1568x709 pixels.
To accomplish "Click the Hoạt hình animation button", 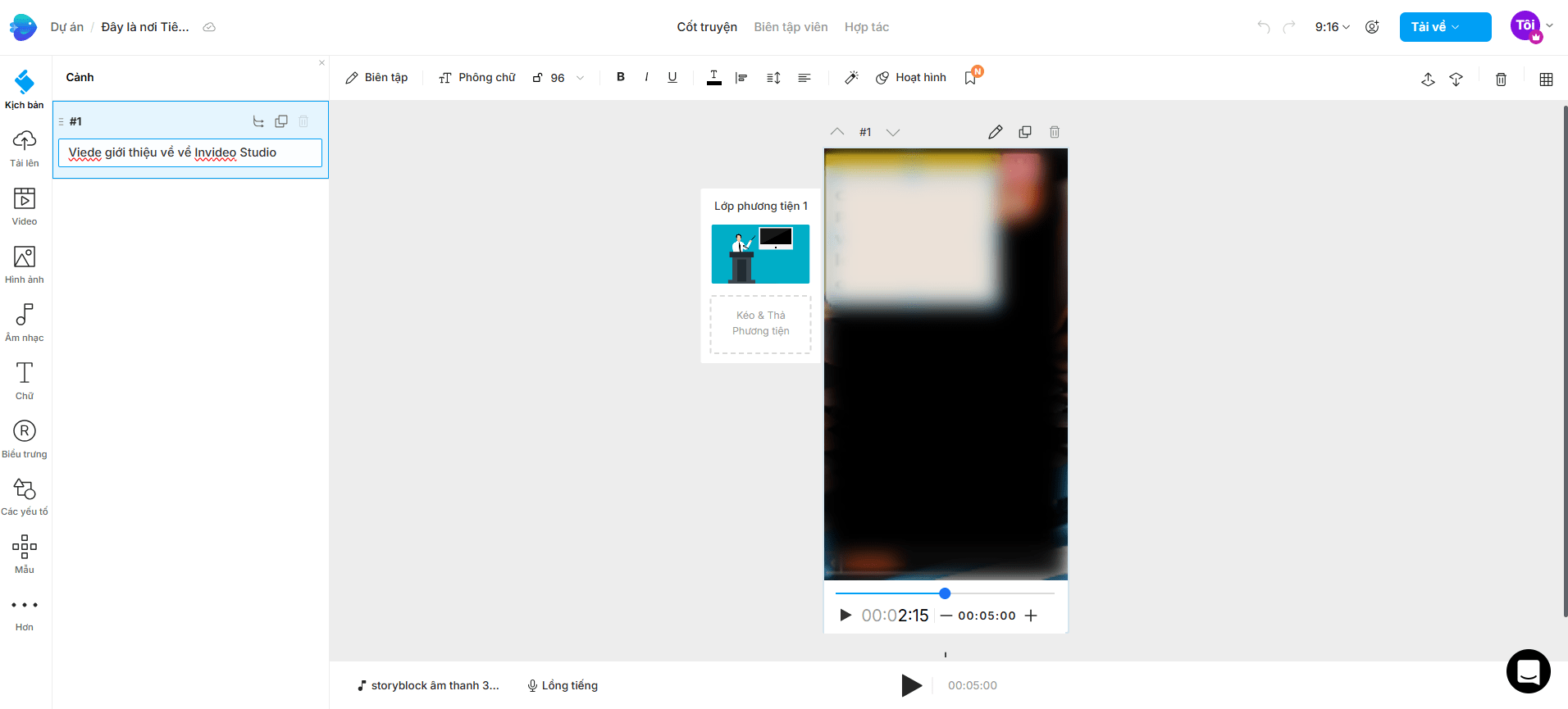I will [911, 78].
